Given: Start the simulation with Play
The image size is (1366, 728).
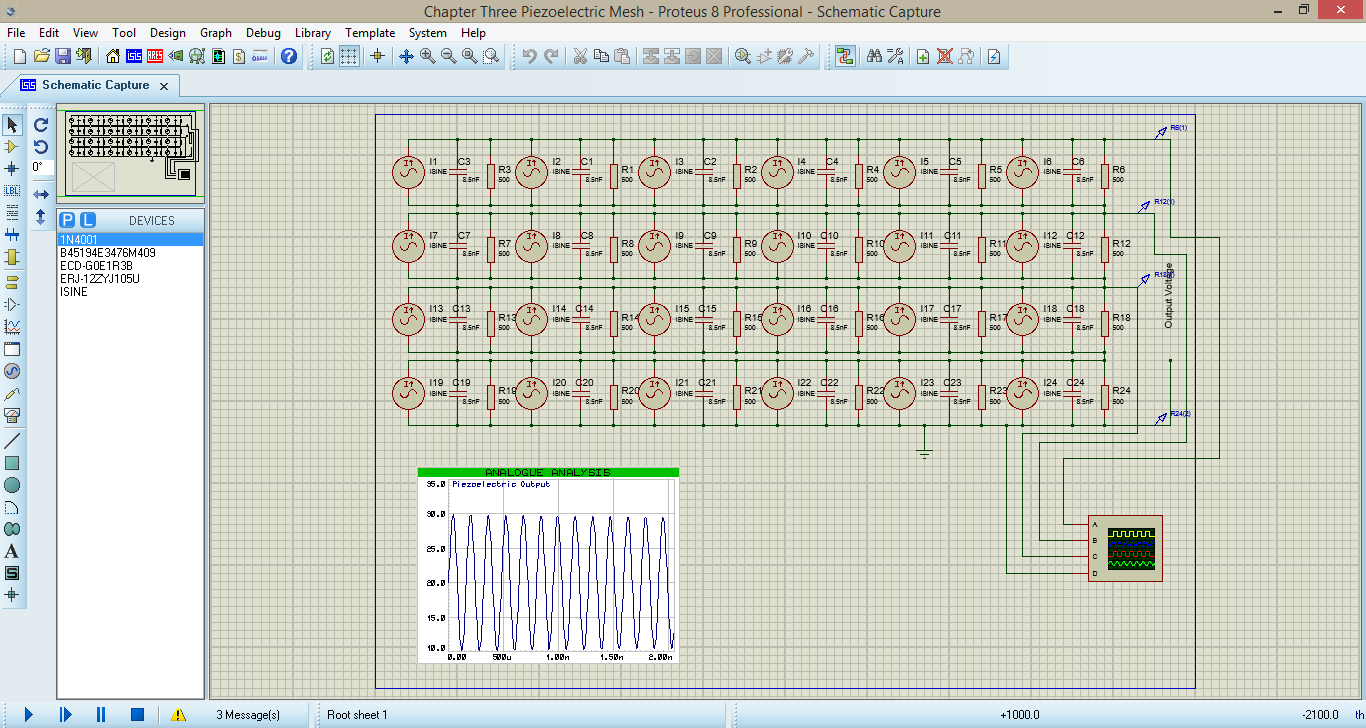Looking at the screenshot, I should coord(28,714).
